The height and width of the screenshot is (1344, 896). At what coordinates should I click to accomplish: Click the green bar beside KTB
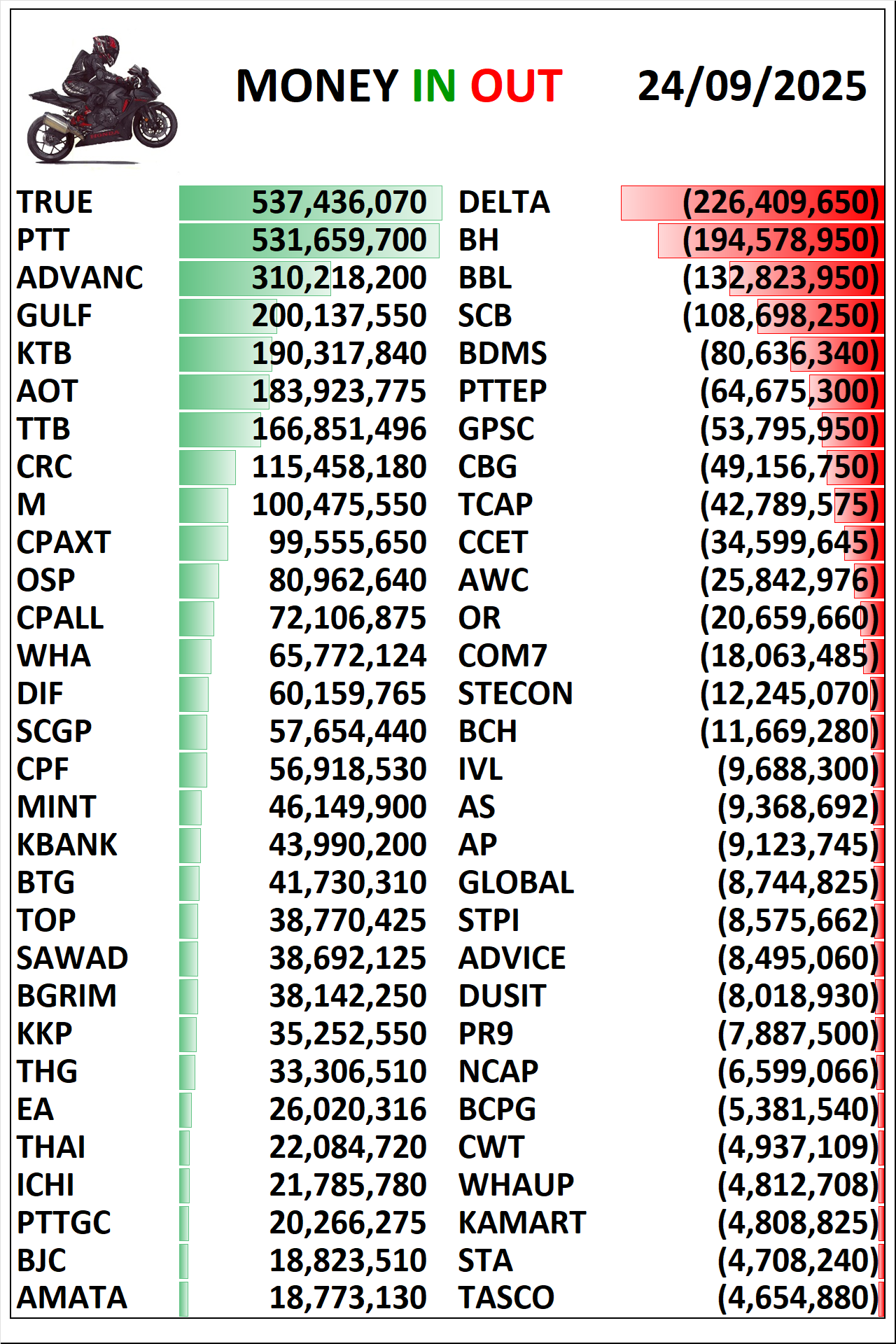(x=217, y=354)
